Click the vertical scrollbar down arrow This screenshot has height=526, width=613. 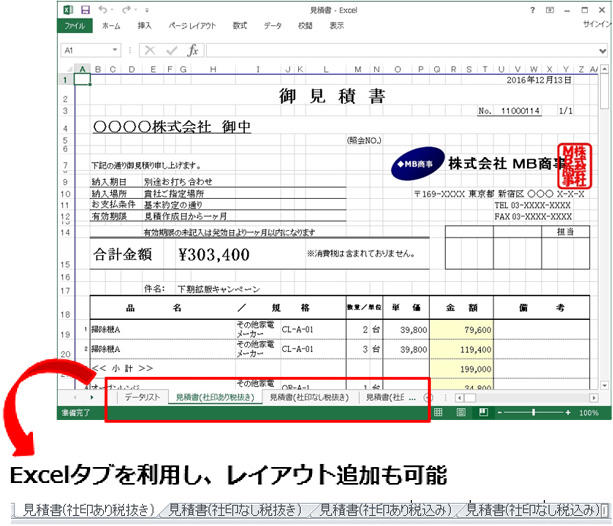click(604, 386)
